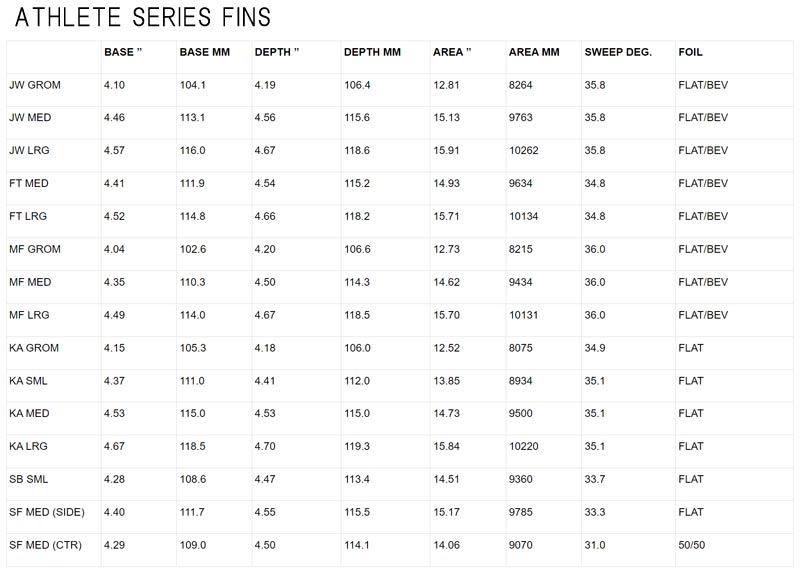
Task: Select the DEPTH MM column header
Action: [372, 52]
